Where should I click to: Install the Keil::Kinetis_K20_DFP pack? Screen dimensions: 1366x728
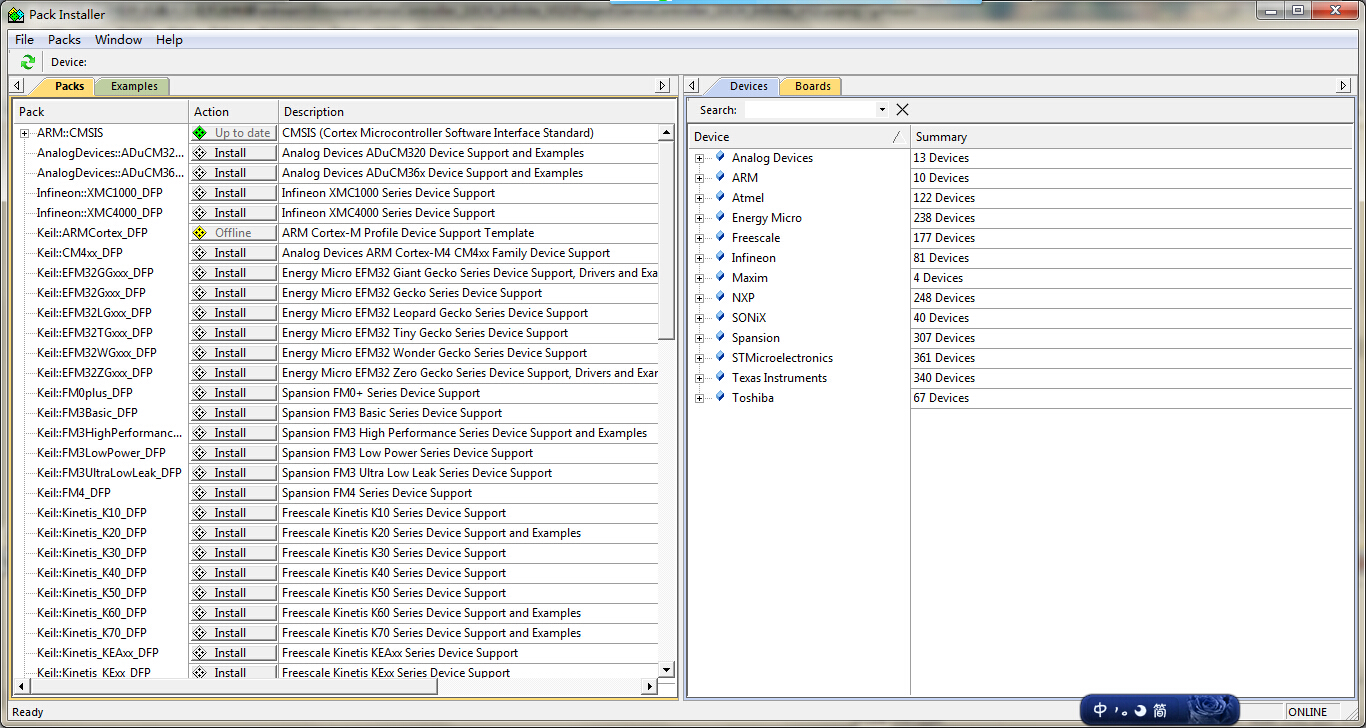[233, 533]
